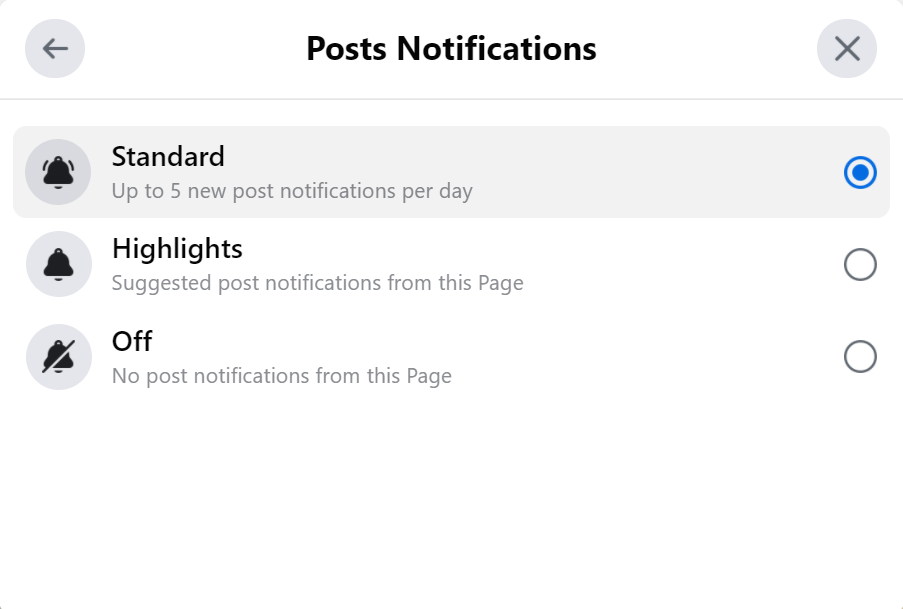Choose the Standard option label

168,157
